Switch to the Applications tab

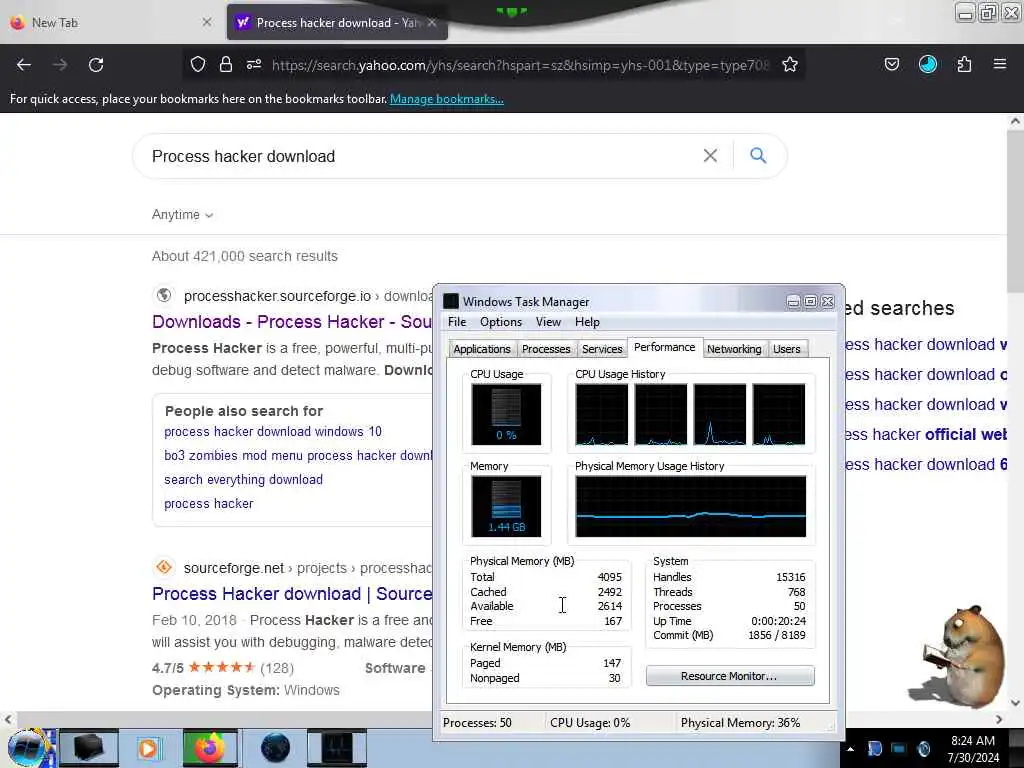[x=482, y=349]
